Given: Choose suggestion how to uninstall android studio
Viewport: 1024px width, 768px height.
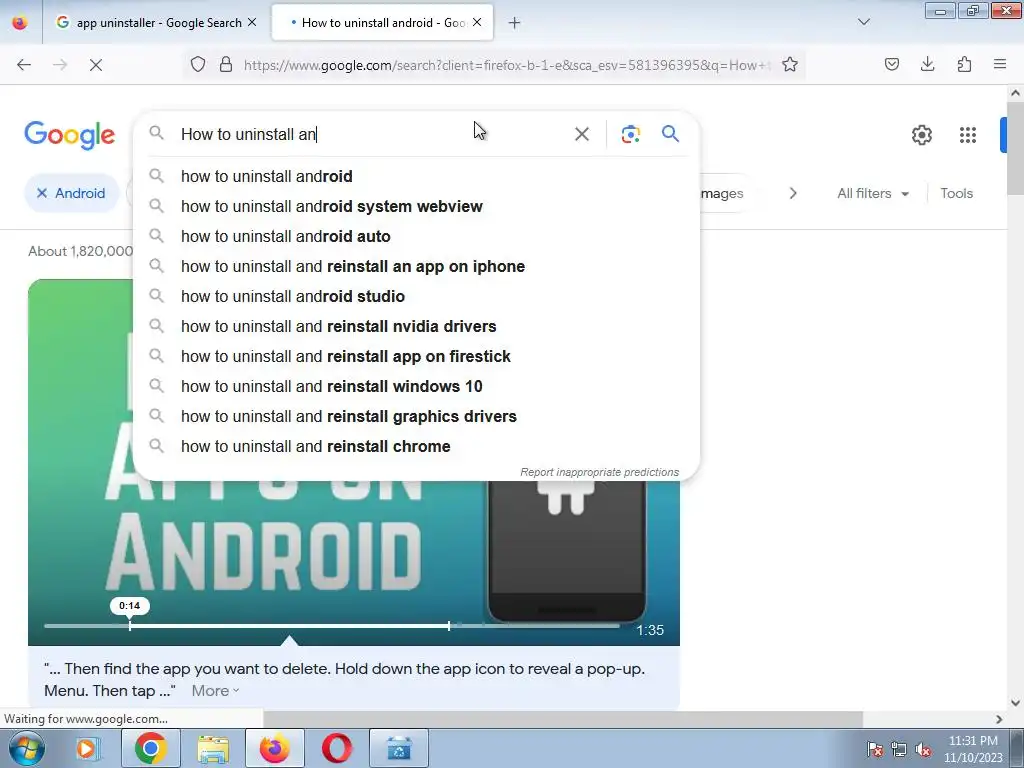Looking at the screenshot, I should tap(416, 296).
